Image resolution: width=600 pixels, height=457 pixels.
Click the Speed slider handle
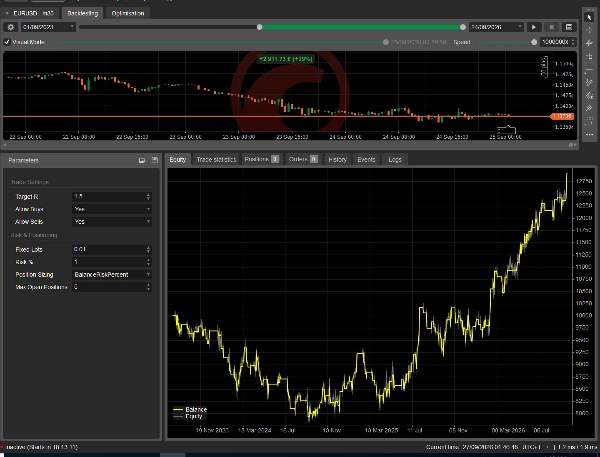[534, 42]
